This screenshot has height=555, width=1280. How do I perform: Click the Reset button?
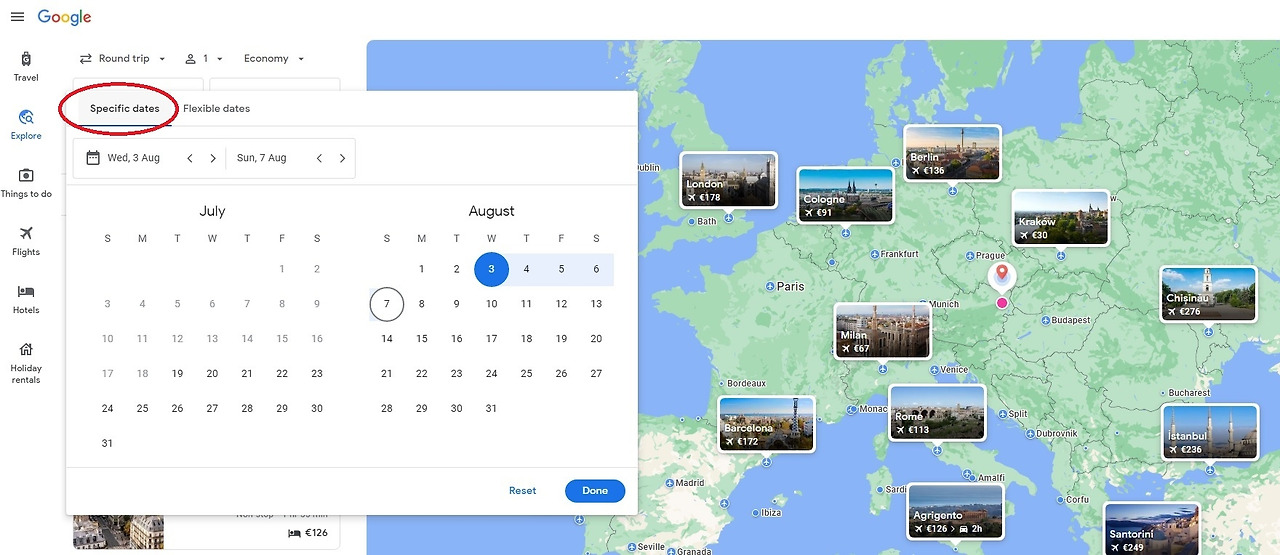click(x=522, y=491)
